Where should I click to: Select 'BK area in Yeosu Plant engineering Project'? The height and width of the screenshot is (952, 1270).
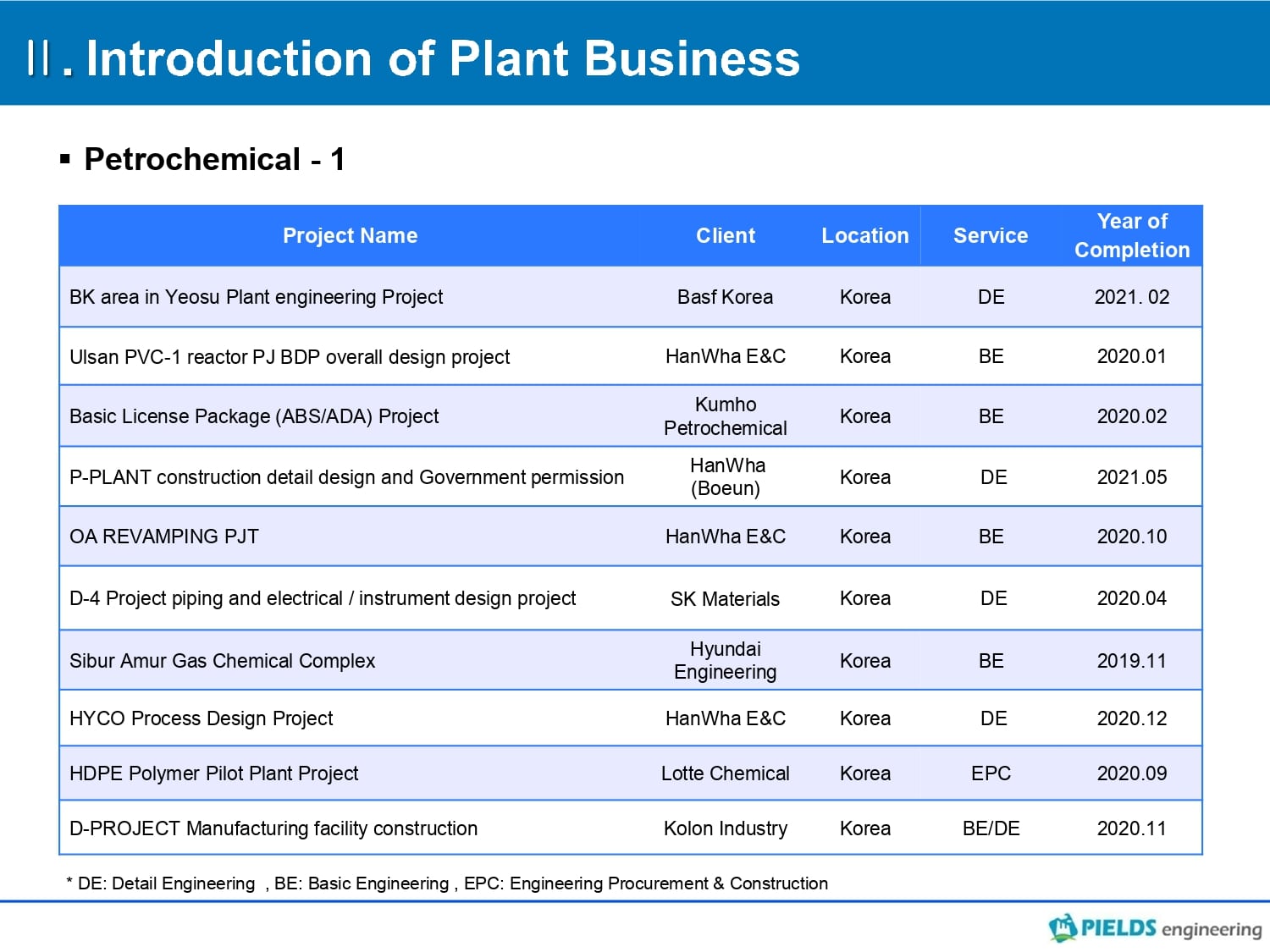coord(256,297)
